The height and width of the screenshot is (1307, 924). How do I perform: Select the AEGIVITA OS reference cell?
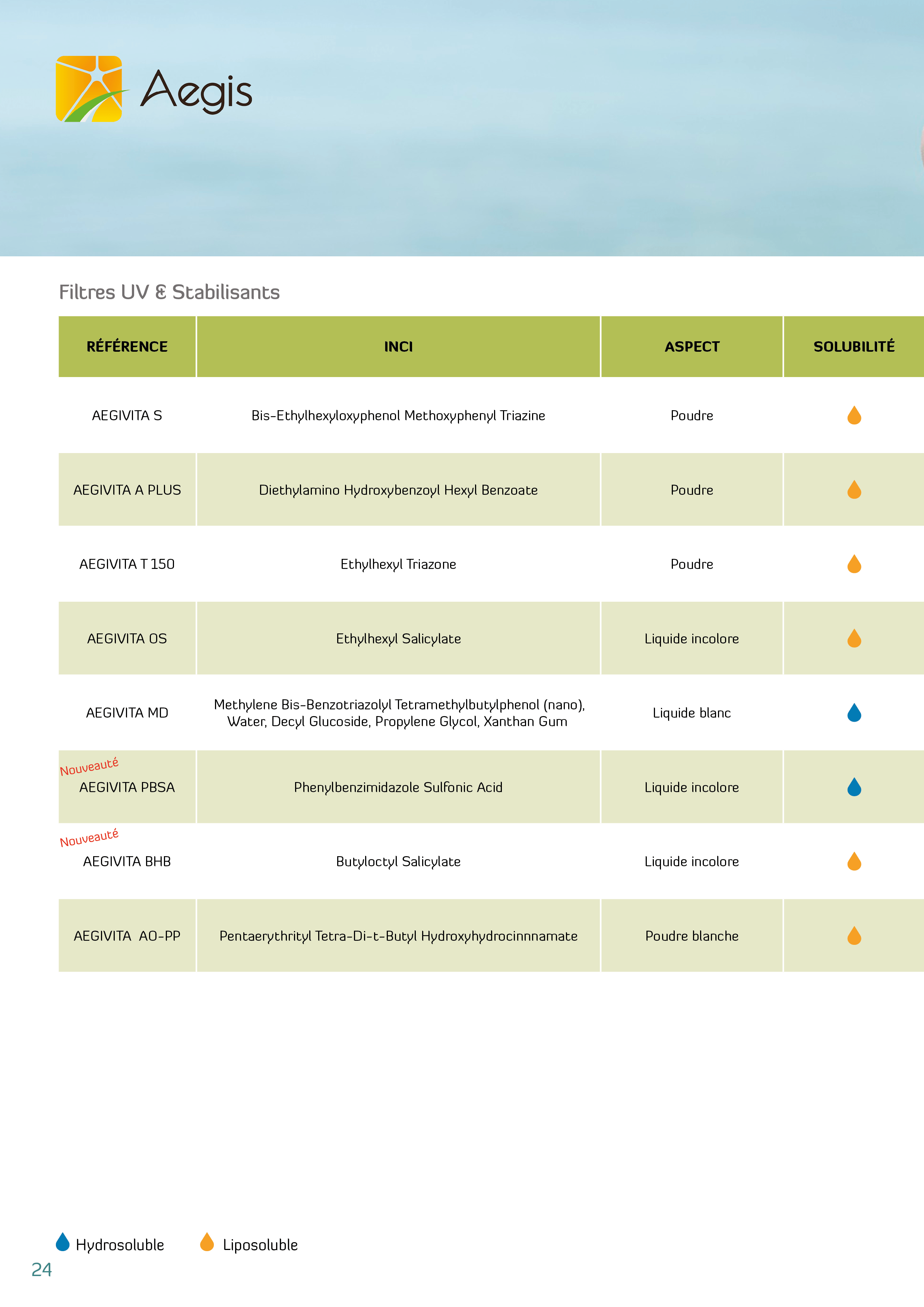pyautogui.click(x=127, y=638)
